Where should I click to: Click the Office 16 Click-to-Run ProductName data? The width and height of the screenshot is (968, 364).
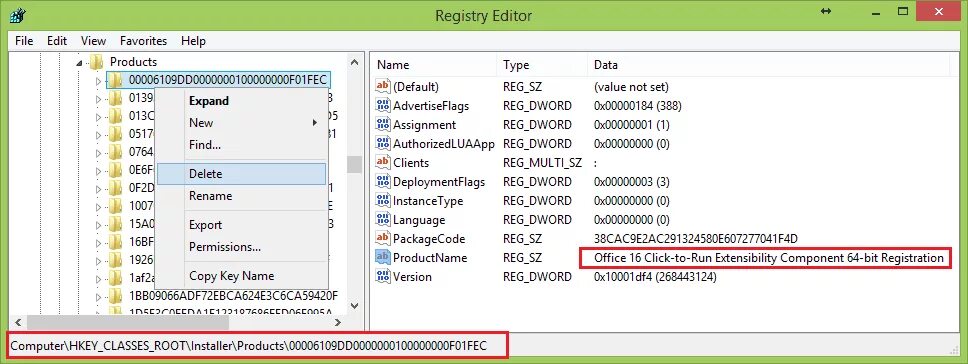[769, 258]
